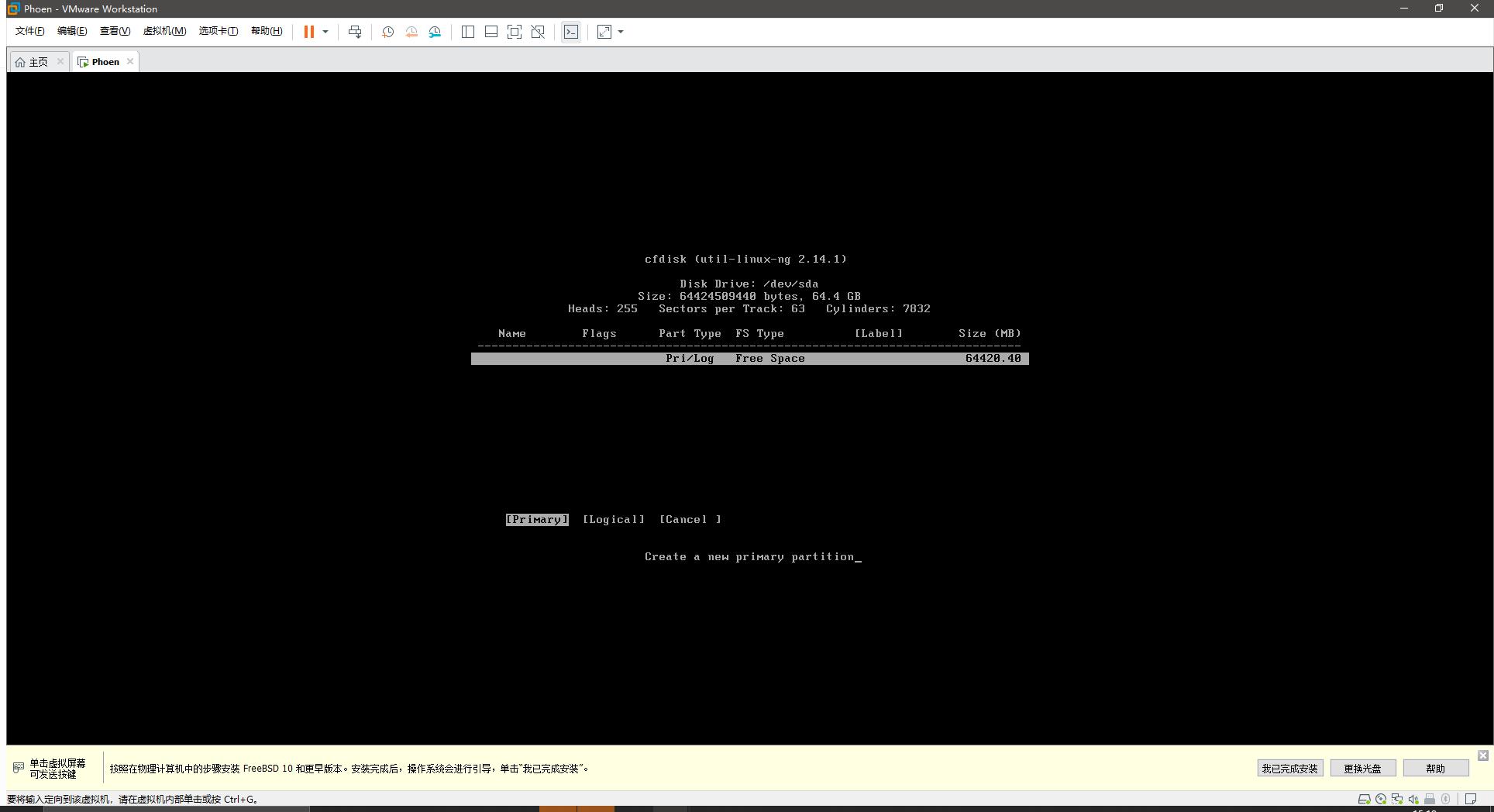Click the 更换光盘 button
This screenshot has width=1494, height=812.
coord(1362,768)
